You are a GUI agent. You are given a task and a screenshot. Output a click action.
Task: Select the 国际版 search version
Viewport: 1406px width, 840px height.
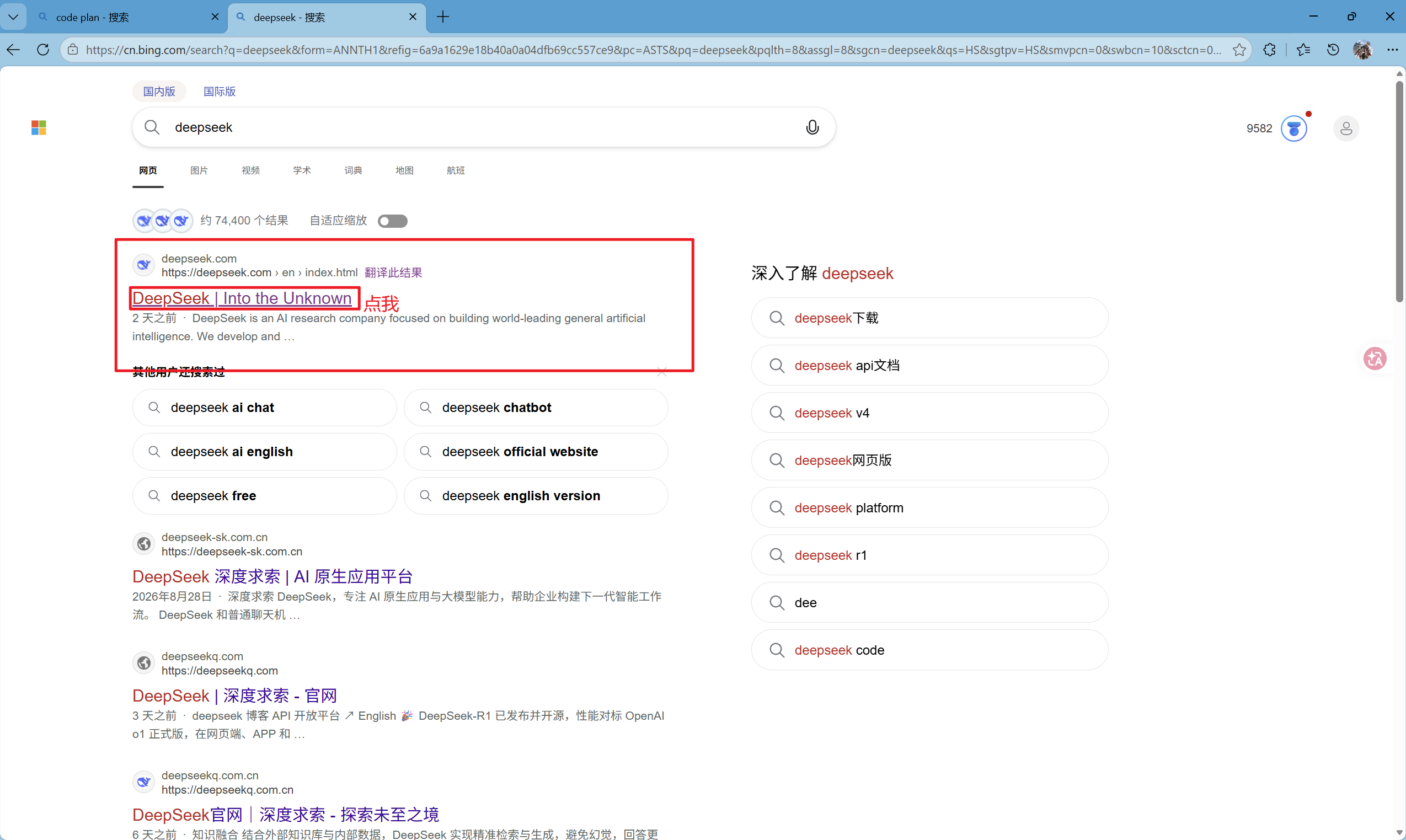click(x=220, y=91)
